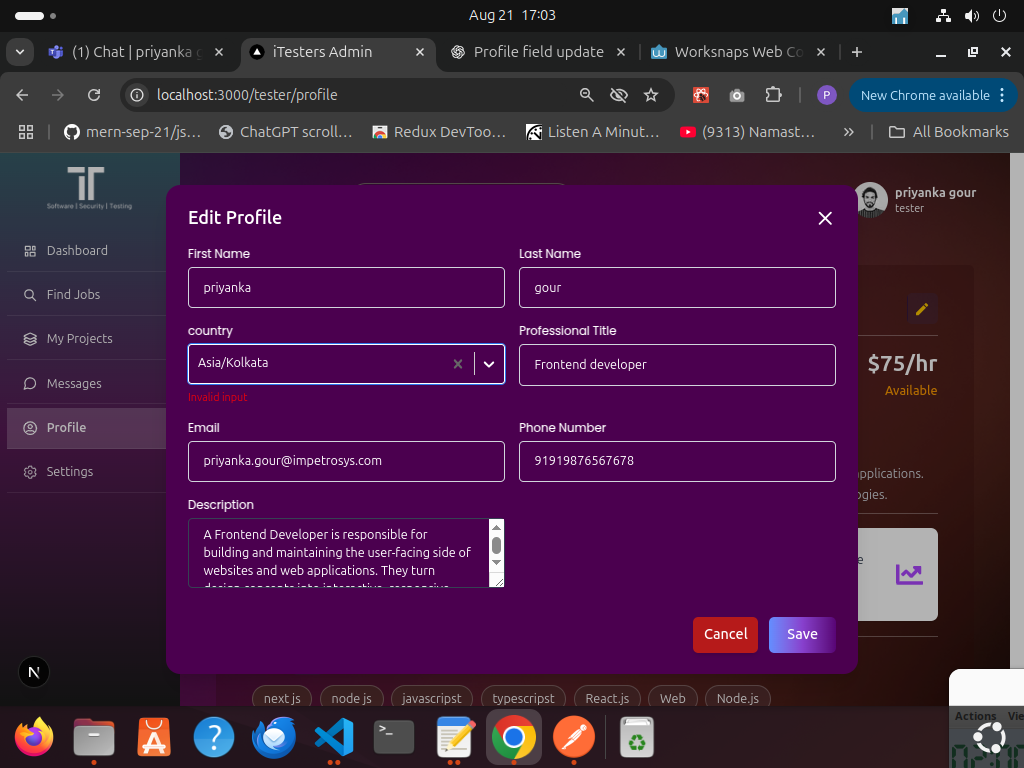This screenshot has height=768, width=1024.
Task: Go to Find Jobs in sidebar
Action: [73, 295]
